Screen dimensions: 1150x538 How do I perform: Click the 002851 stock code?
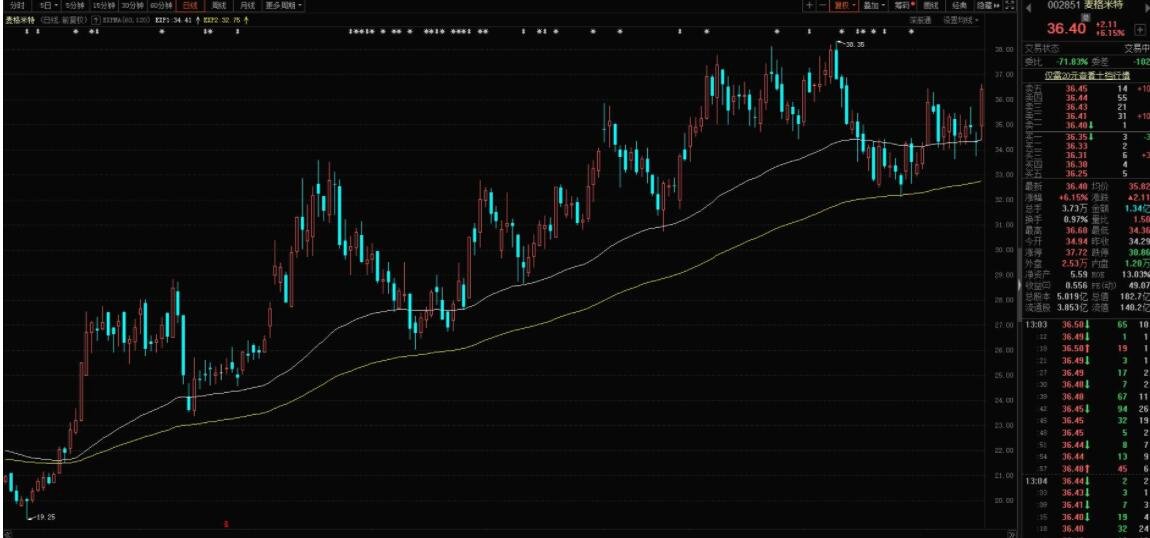(1062, 5)
